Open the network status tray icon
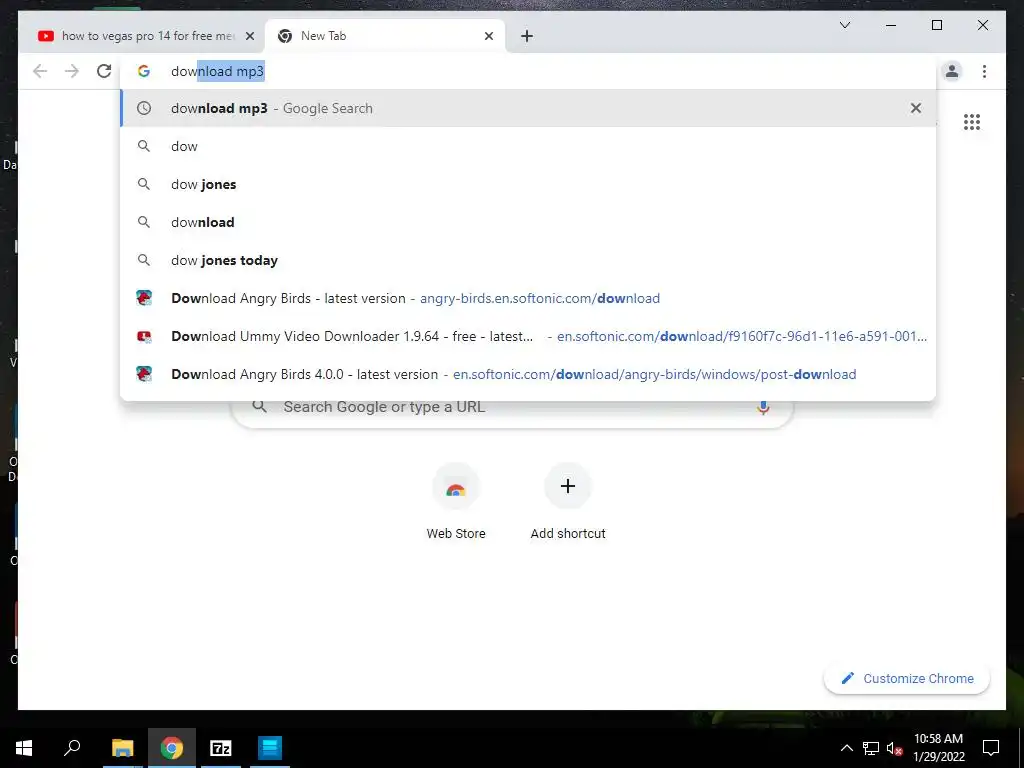Viewport: 1024px width, 768px height. (x=871, y=748)
